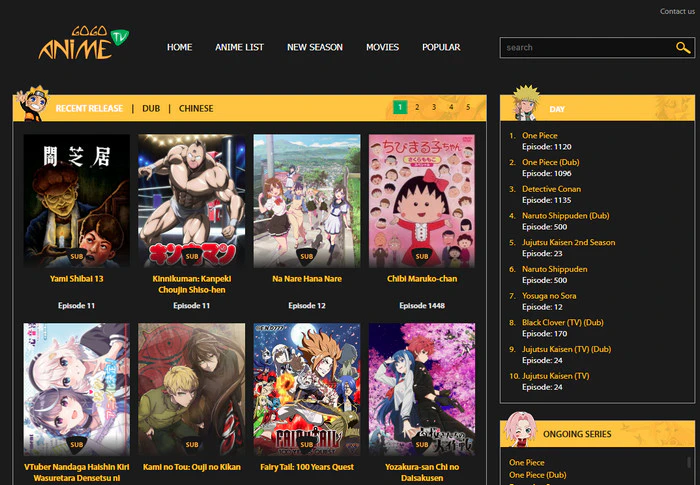Image resolution: width=700 pixels, height=485 pixels.
Task: Go to page 3 of recent releases
Action: coord(434,107)
